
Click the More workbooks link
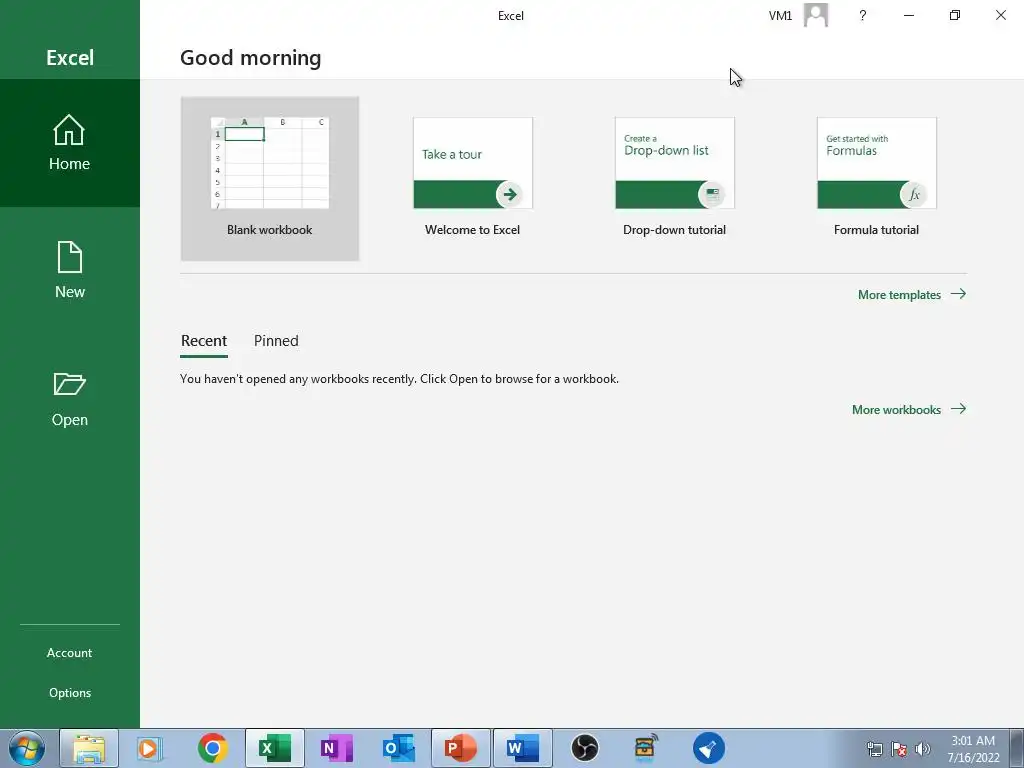(908, 409)
